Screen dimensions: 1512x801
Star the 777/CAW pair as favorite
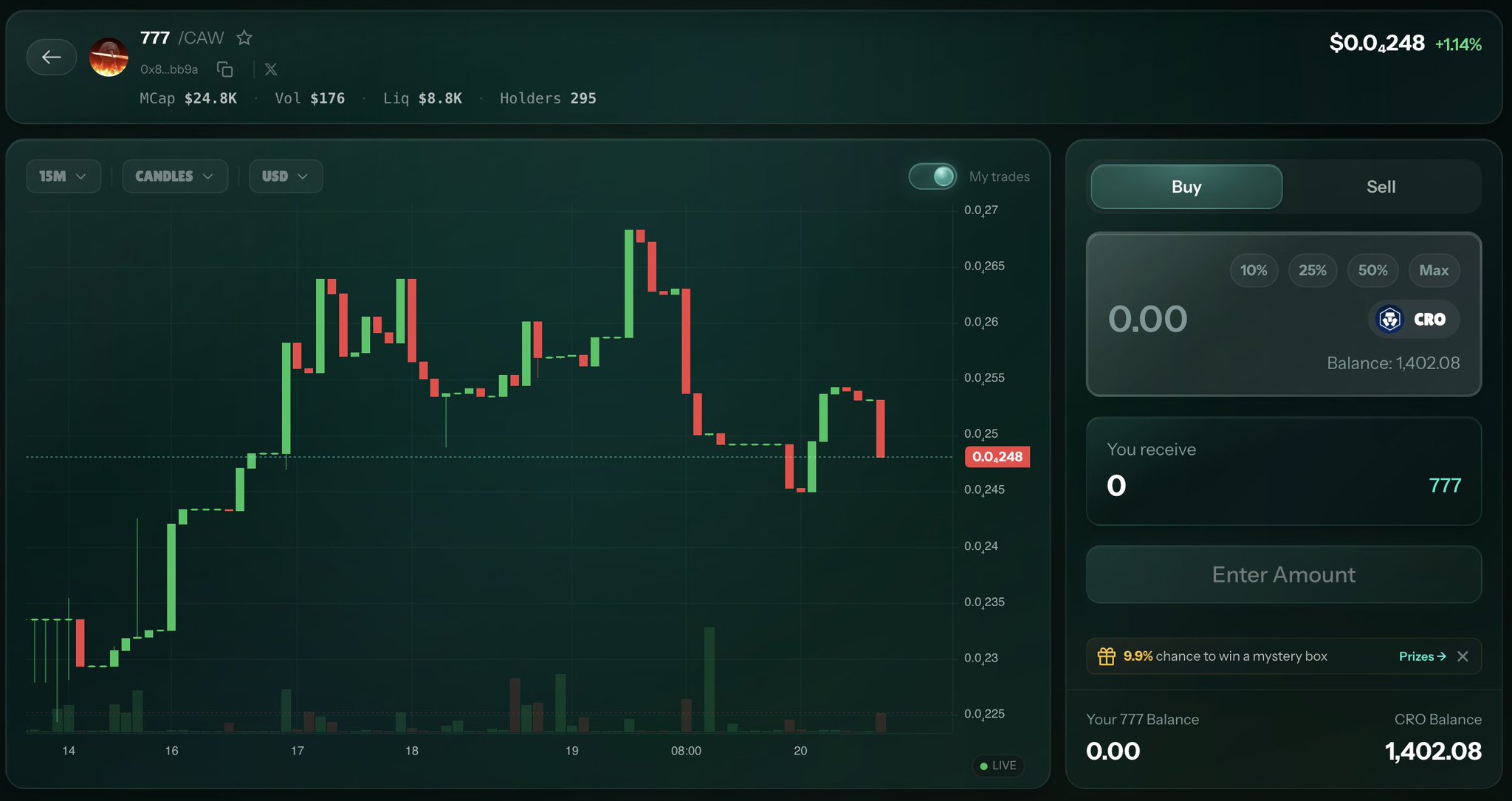tap(244, 38)
